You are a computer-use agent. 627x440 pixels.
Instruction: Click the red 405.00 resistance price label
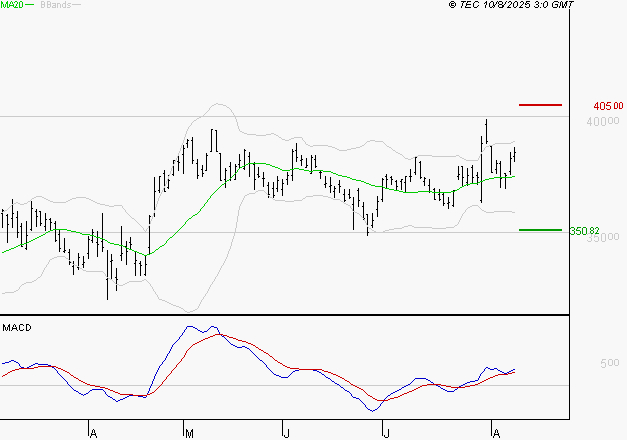tap(608, 106)
